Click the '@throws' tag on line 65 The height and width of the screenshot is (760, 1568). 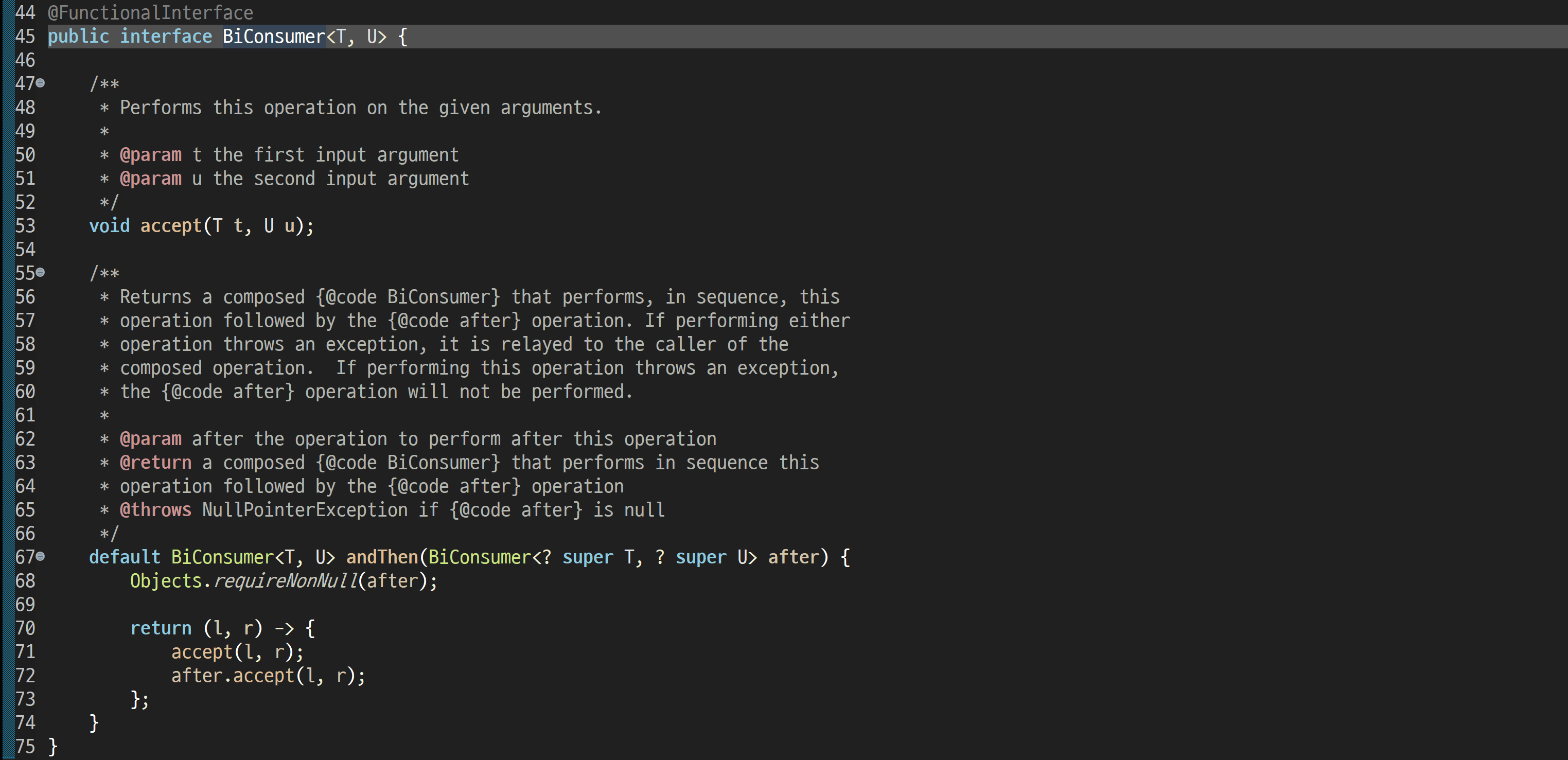[x=156, y=510]
